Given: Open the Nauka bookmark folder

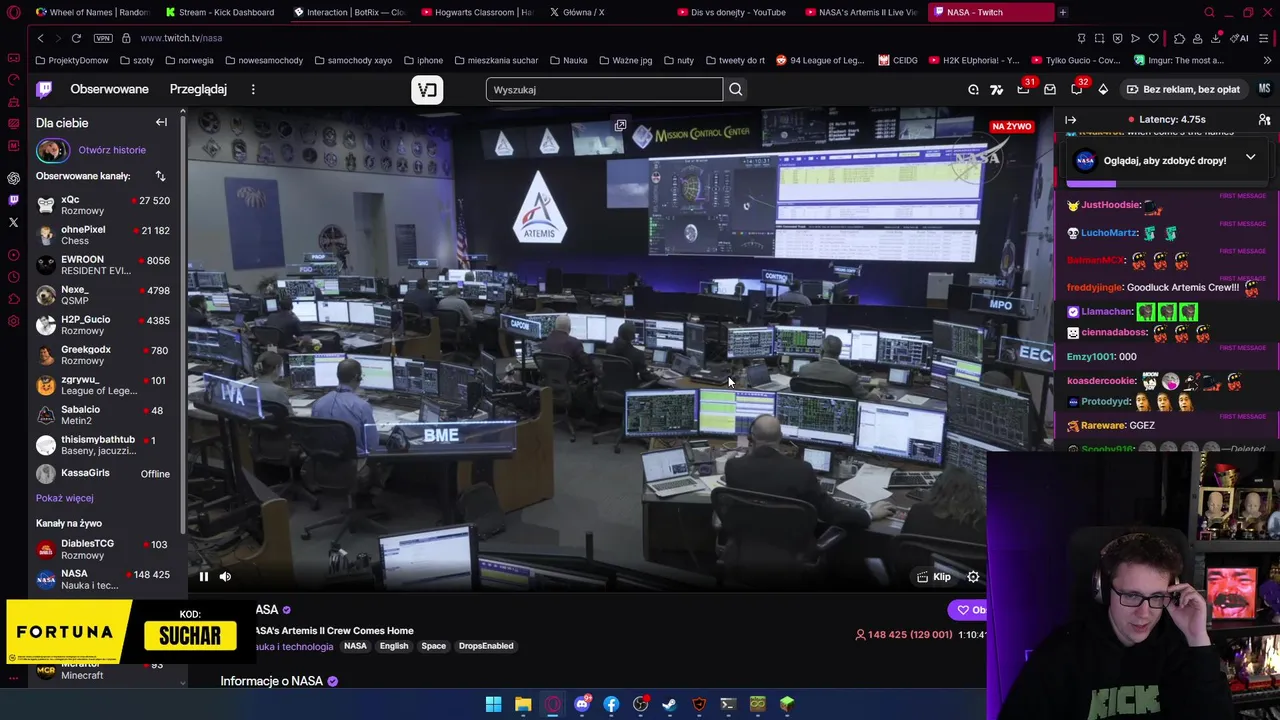Looking at the screenshot, I should tap(568, 60).
